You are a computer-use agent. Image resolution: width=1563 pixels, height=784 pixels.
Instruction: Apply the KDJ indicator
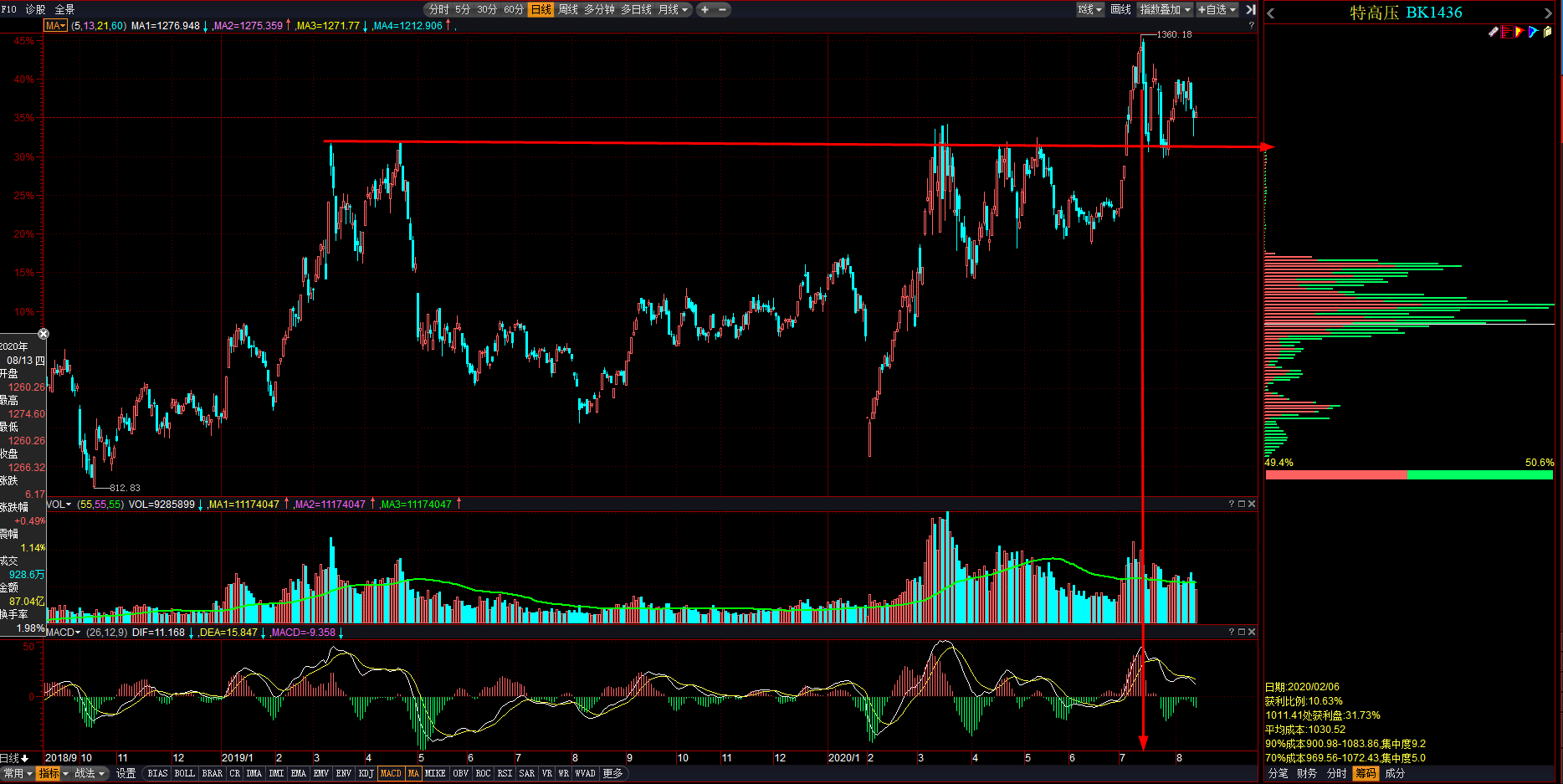click(x=366, y=773)
